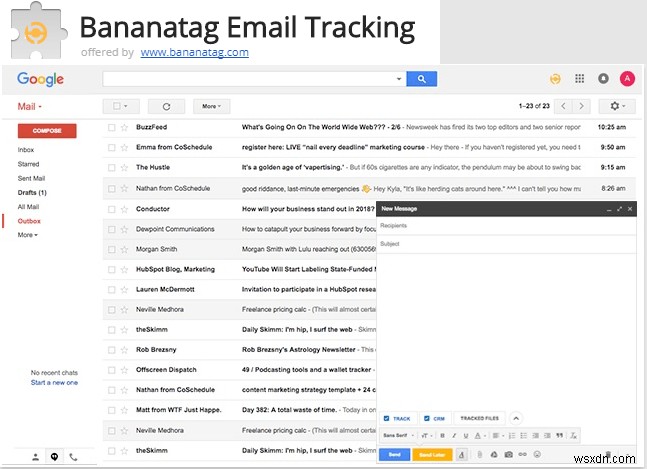Click the Subject field
The width and height of the screenshot is (647, 469).
tap(506, 244)
